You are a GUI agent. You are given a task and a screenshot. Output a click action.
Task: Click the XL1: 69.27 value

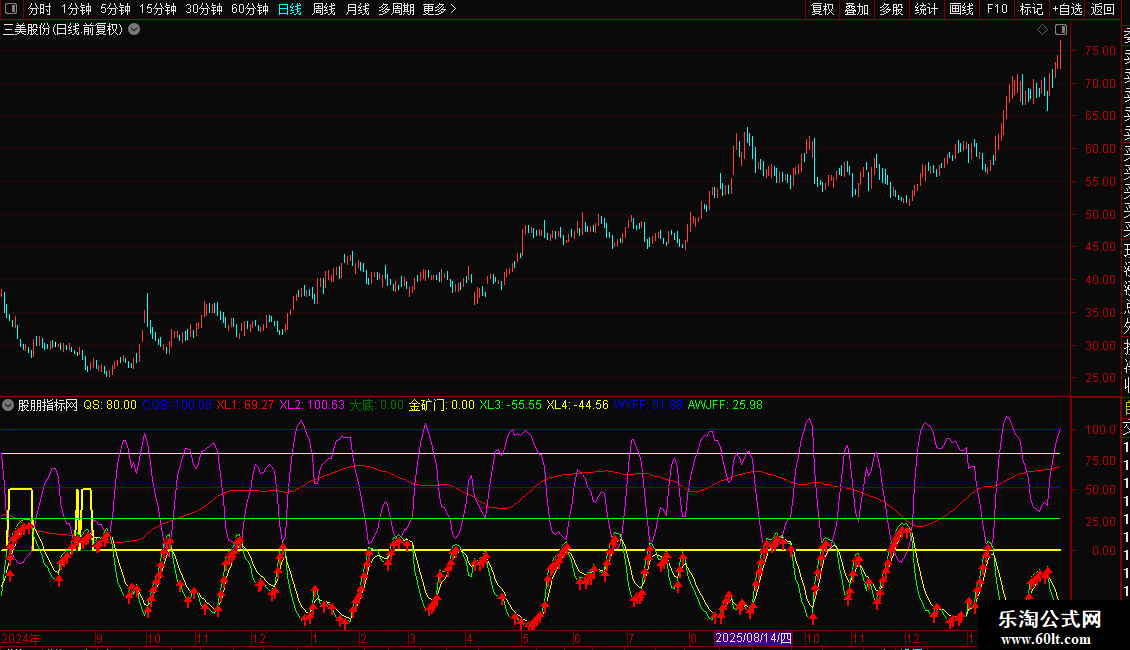click(245, 405)
